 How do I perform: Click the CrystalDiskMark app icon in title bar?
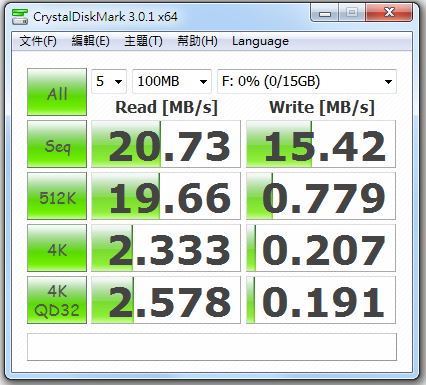pos(20,16)
